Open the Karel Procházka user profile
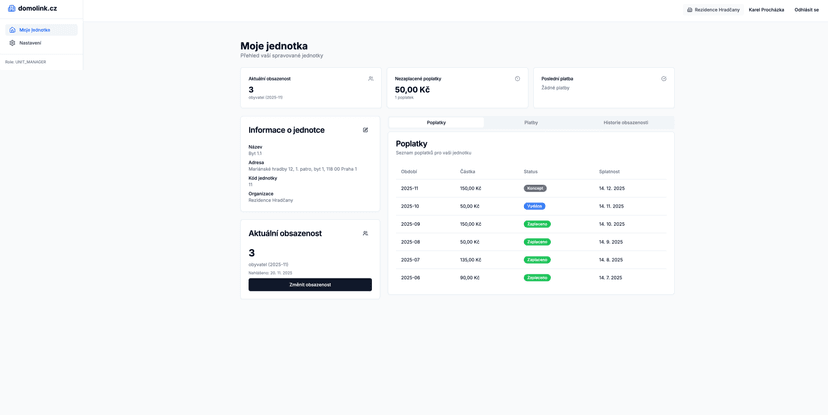 click(x=766, y=10)
